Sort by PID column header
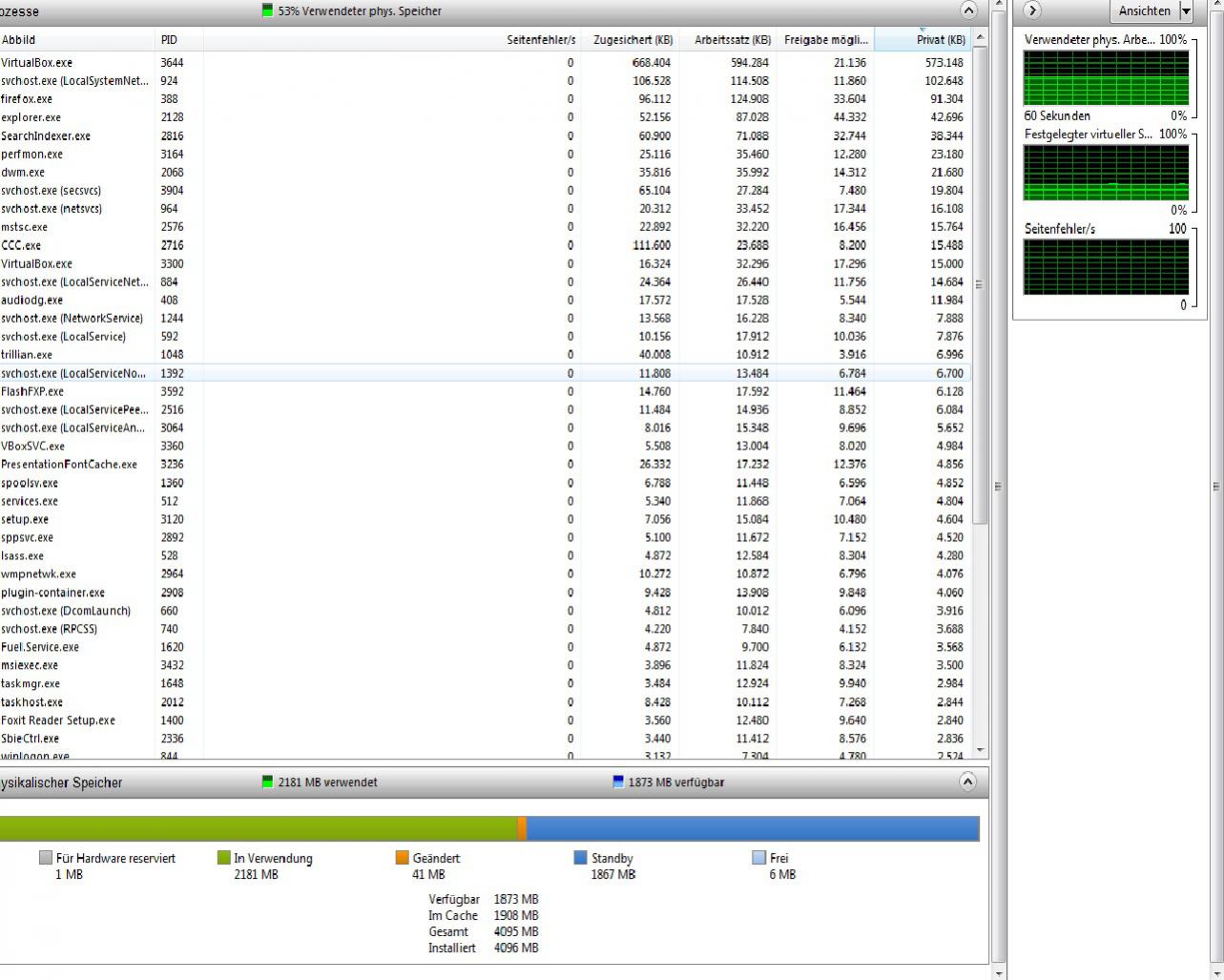Image resolution: width=1224 pixels, height=980 pixels. tap(180, 40)
